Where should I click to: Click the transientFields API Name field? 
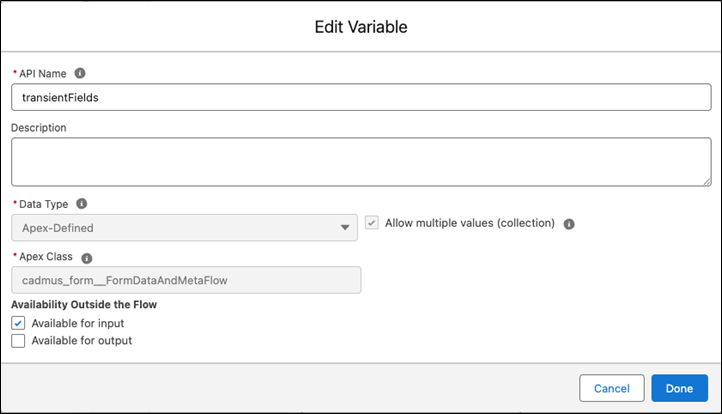(x=360, y=97)
